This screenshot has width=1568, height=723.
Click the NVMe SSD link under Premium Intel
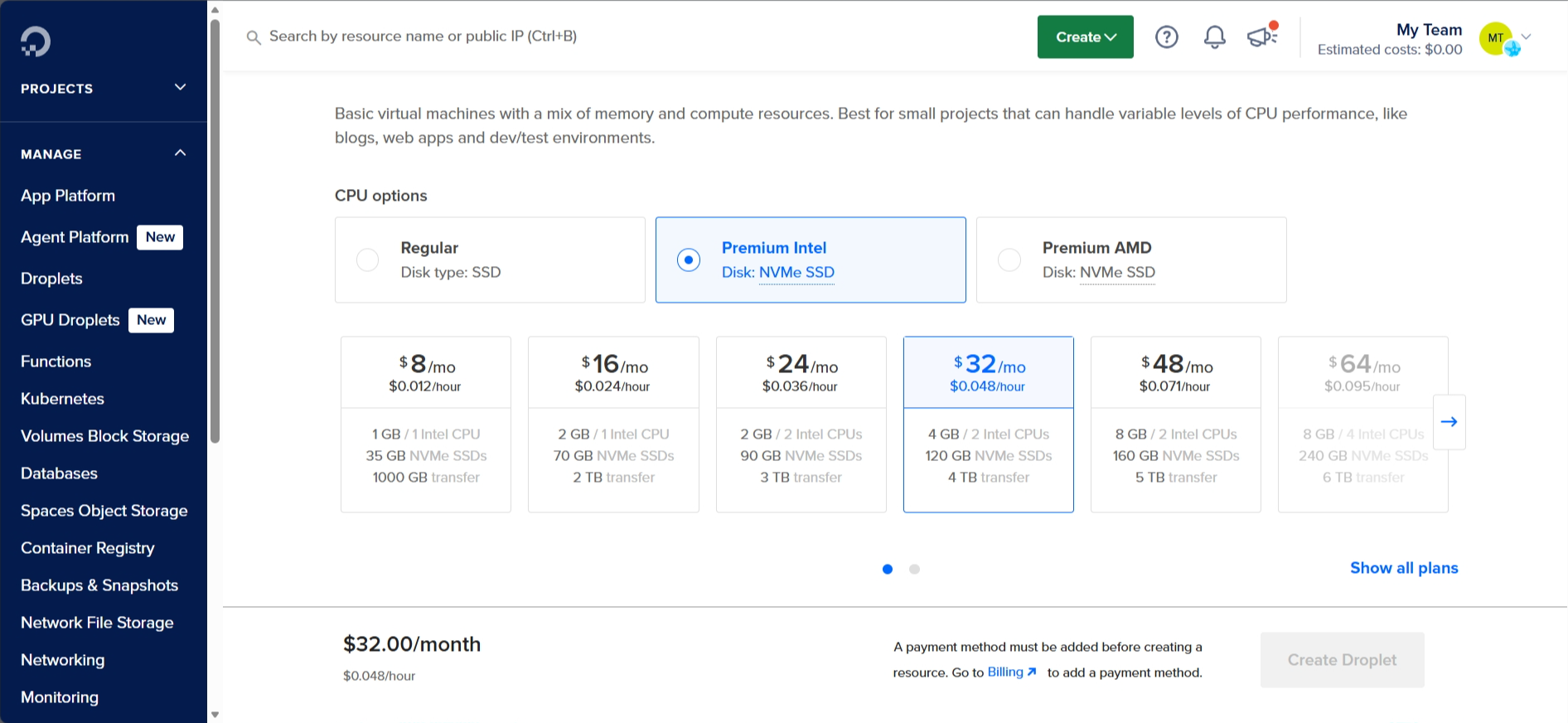(x=796, y=272)
